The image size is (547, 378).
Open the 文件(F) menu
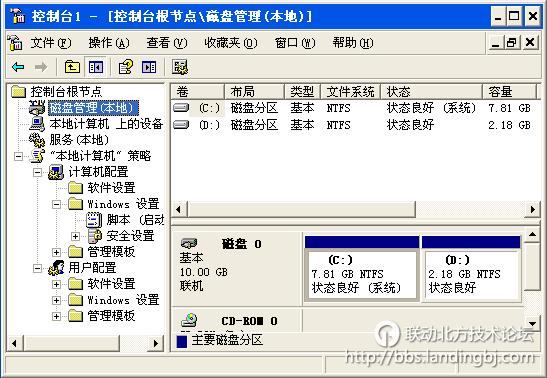tap(51, 43)
